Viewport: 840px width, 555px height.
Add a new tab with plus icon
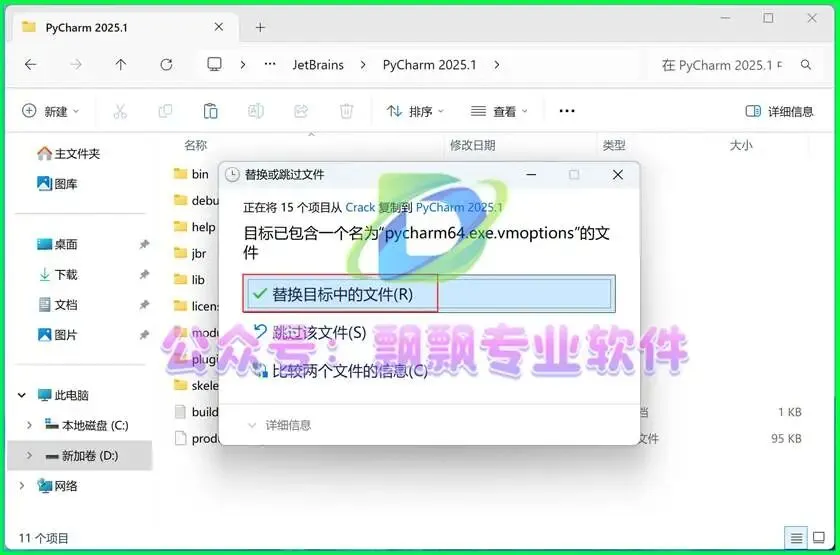point(260,27)
